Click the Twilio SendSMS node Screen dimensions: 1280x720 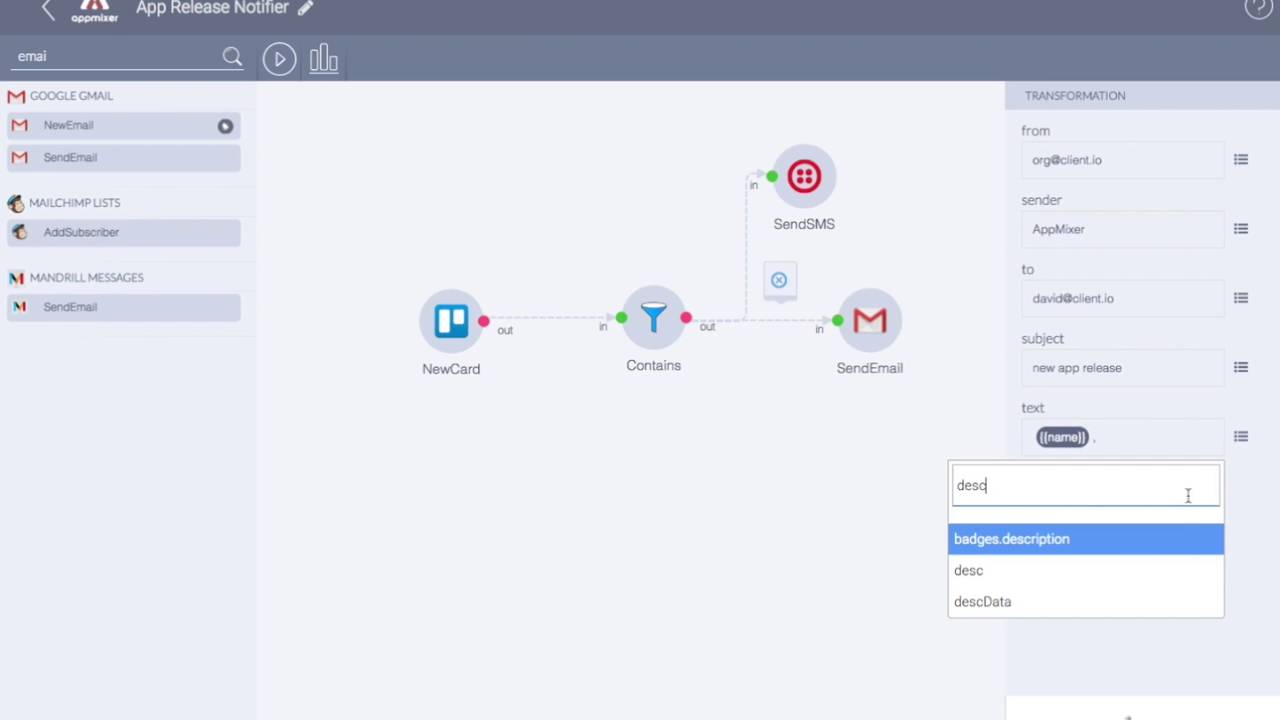click(804, 177)
